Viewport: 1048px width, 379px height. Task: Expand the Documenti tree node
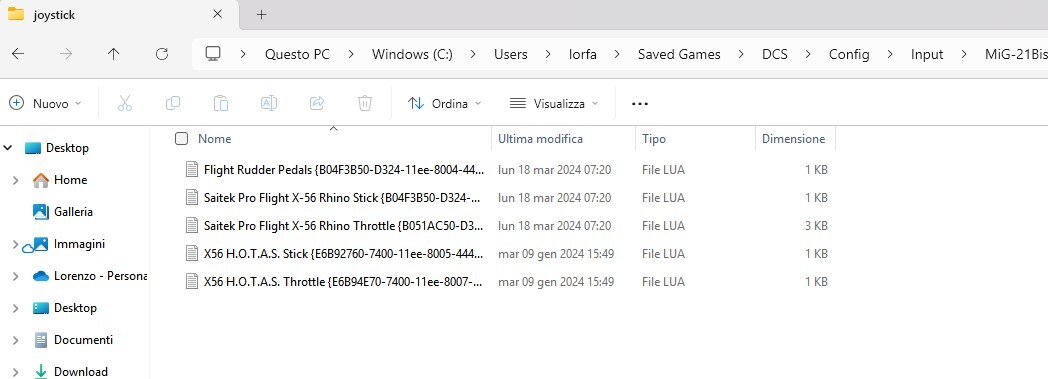pyautogui.click(x=15, y=340)
